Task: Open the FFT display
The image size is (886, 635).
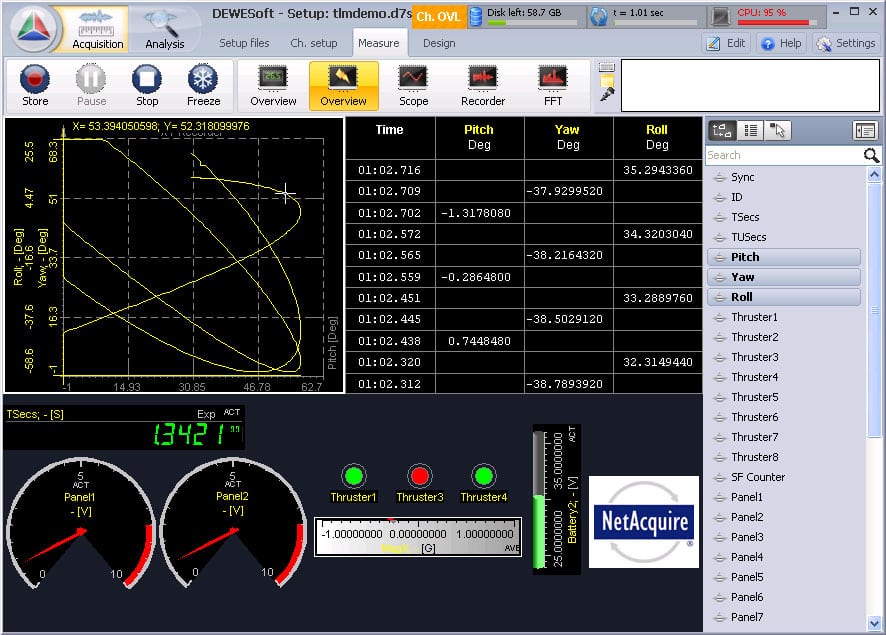Action: [553, 86]
